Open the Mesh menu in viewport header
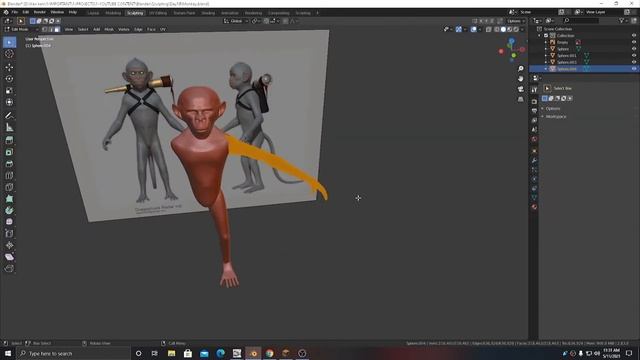This screenshot has height=360, width=640. tap(109, 29)
